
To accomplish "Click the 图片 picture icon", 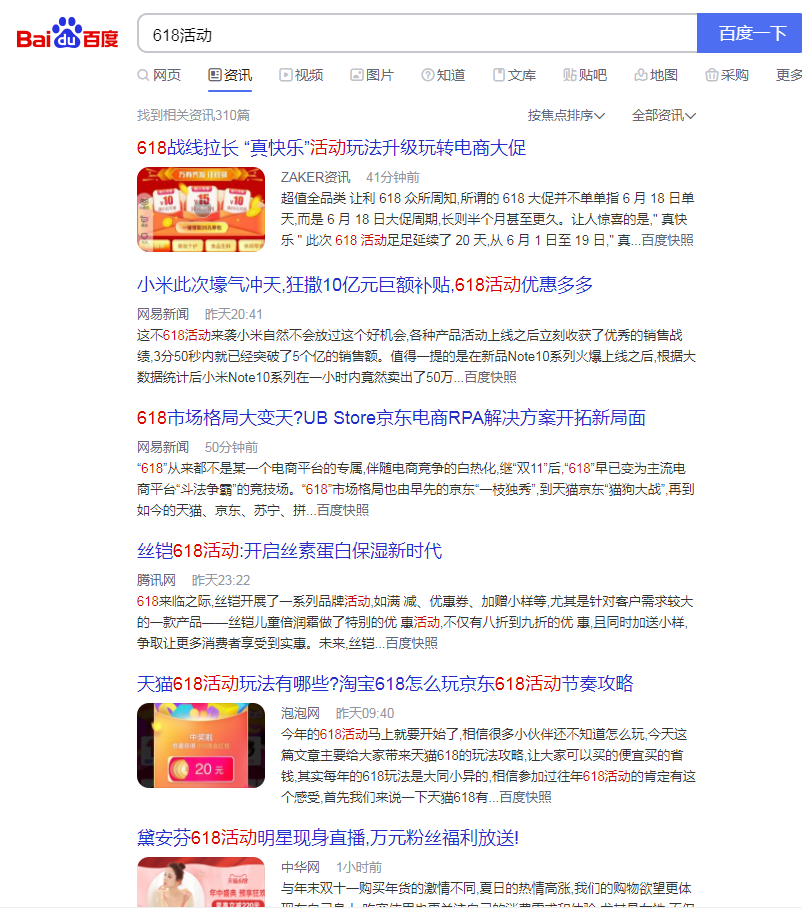I will coord(357,75).
